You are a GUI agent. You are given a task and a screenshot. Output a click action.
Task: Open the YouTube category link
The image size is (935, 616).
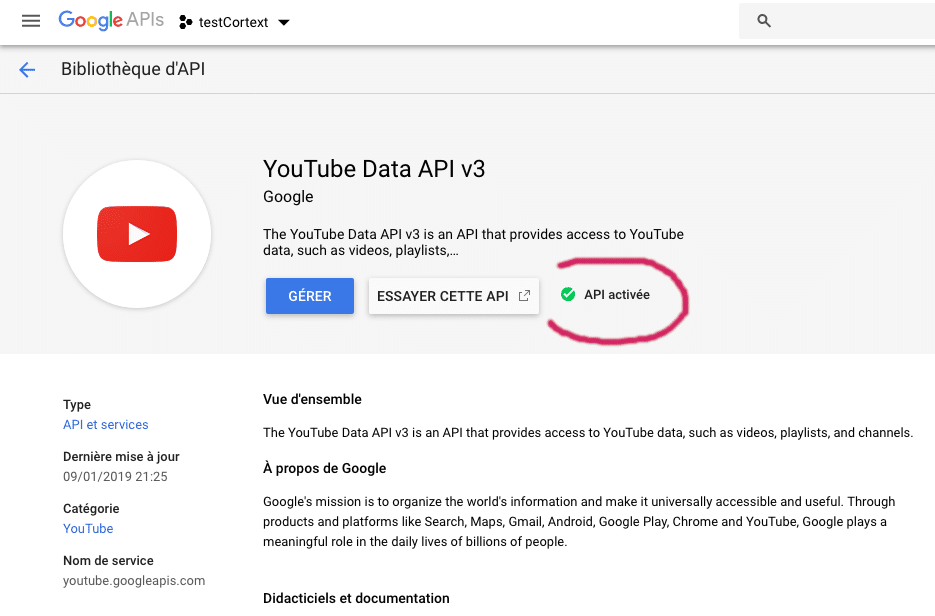click(88, 528)
